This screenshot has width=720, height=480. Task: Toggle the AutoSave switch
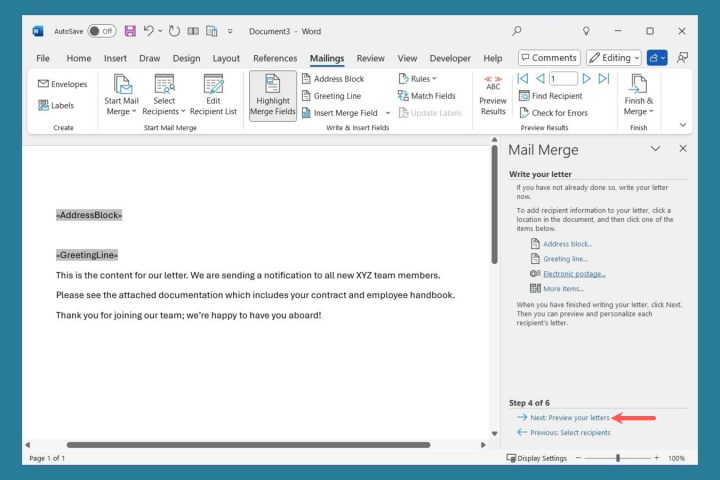click(101, 31)
